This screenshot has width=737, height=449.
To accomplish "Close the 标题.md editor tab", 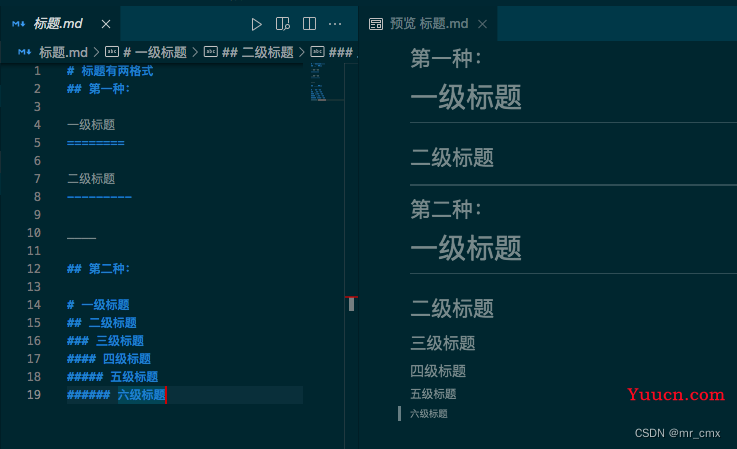I will tap(106, 23).
